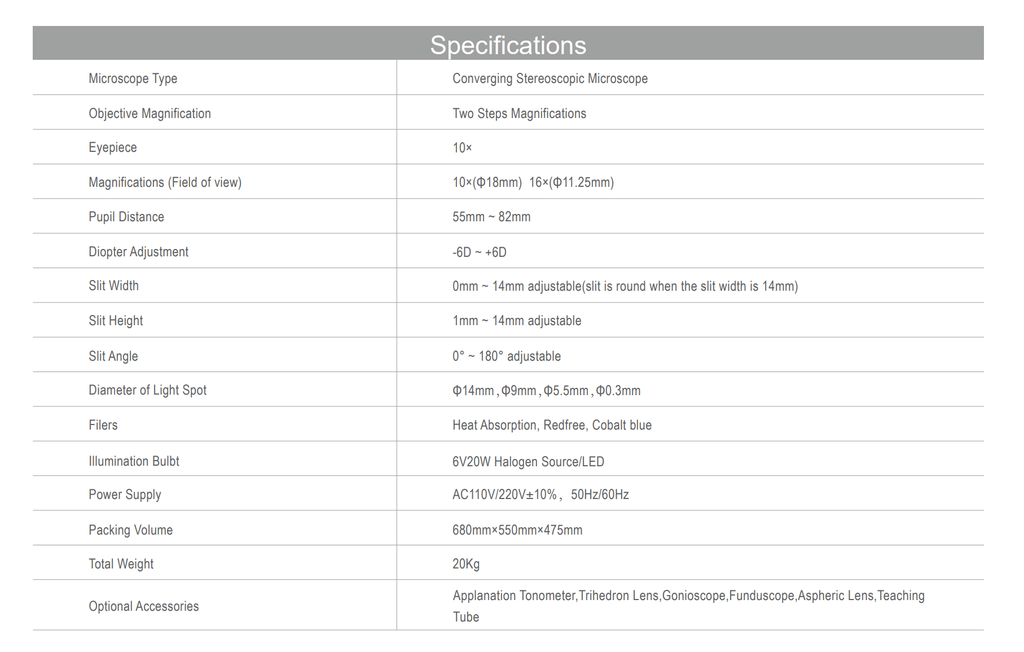
Task: Click the Slit Angle 0° ~ 180° value
Action: pyautogui.click(x=507, y=356)
